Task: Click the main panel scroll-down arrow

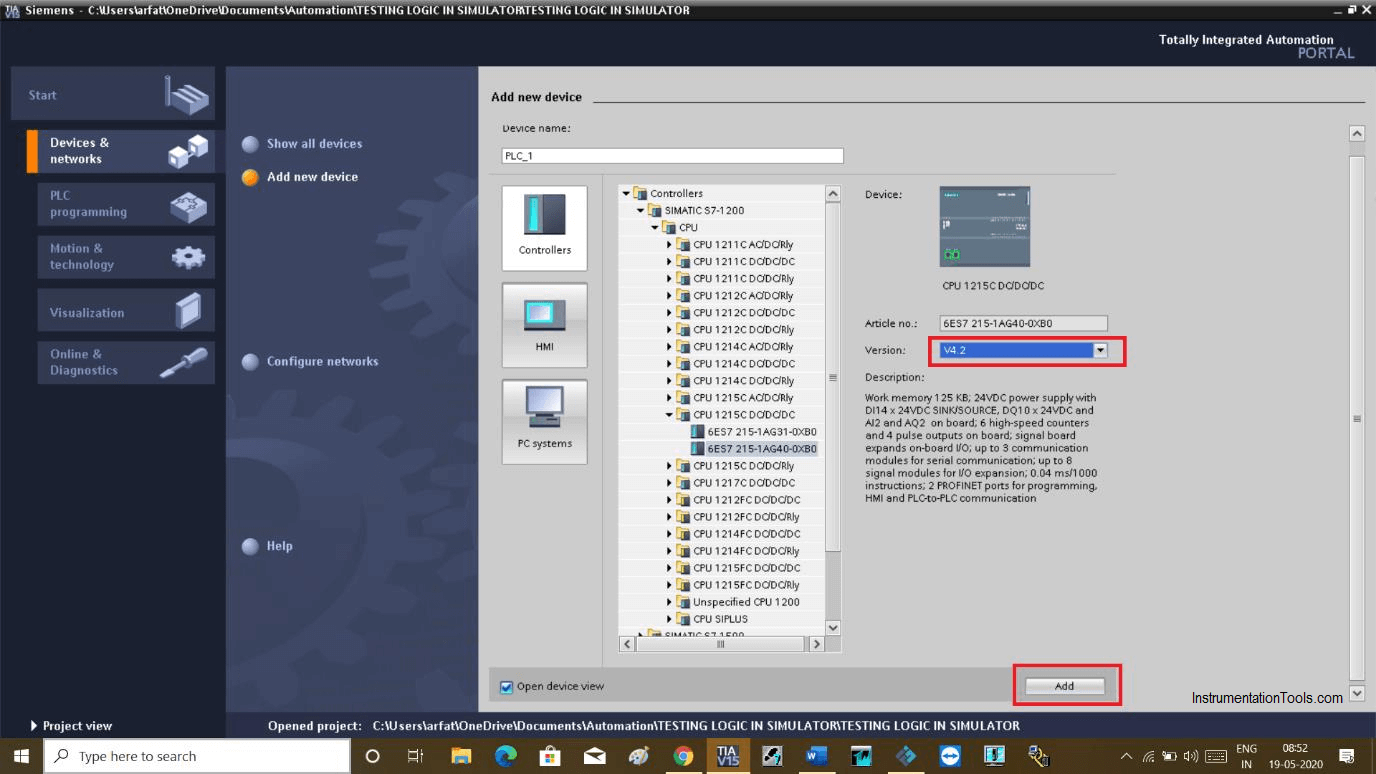Action: click(1357, 693)
